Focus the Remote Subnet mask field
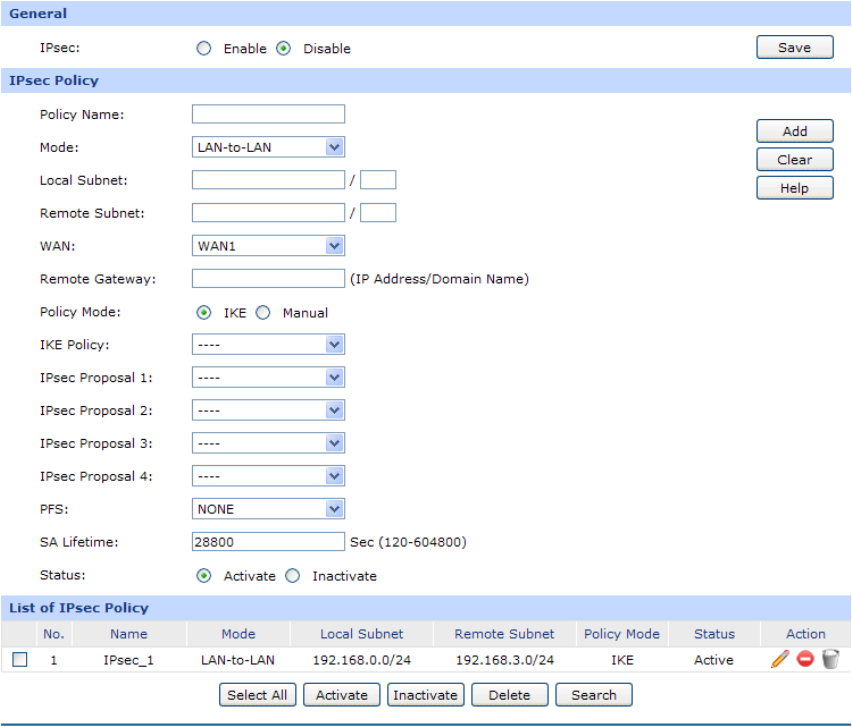 pyautogui.click(x=378, y=213)
